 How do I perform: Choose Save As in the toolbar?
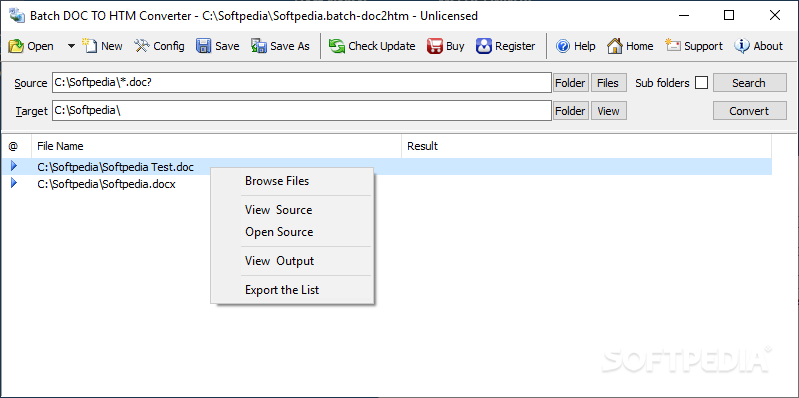click(280, 46)
